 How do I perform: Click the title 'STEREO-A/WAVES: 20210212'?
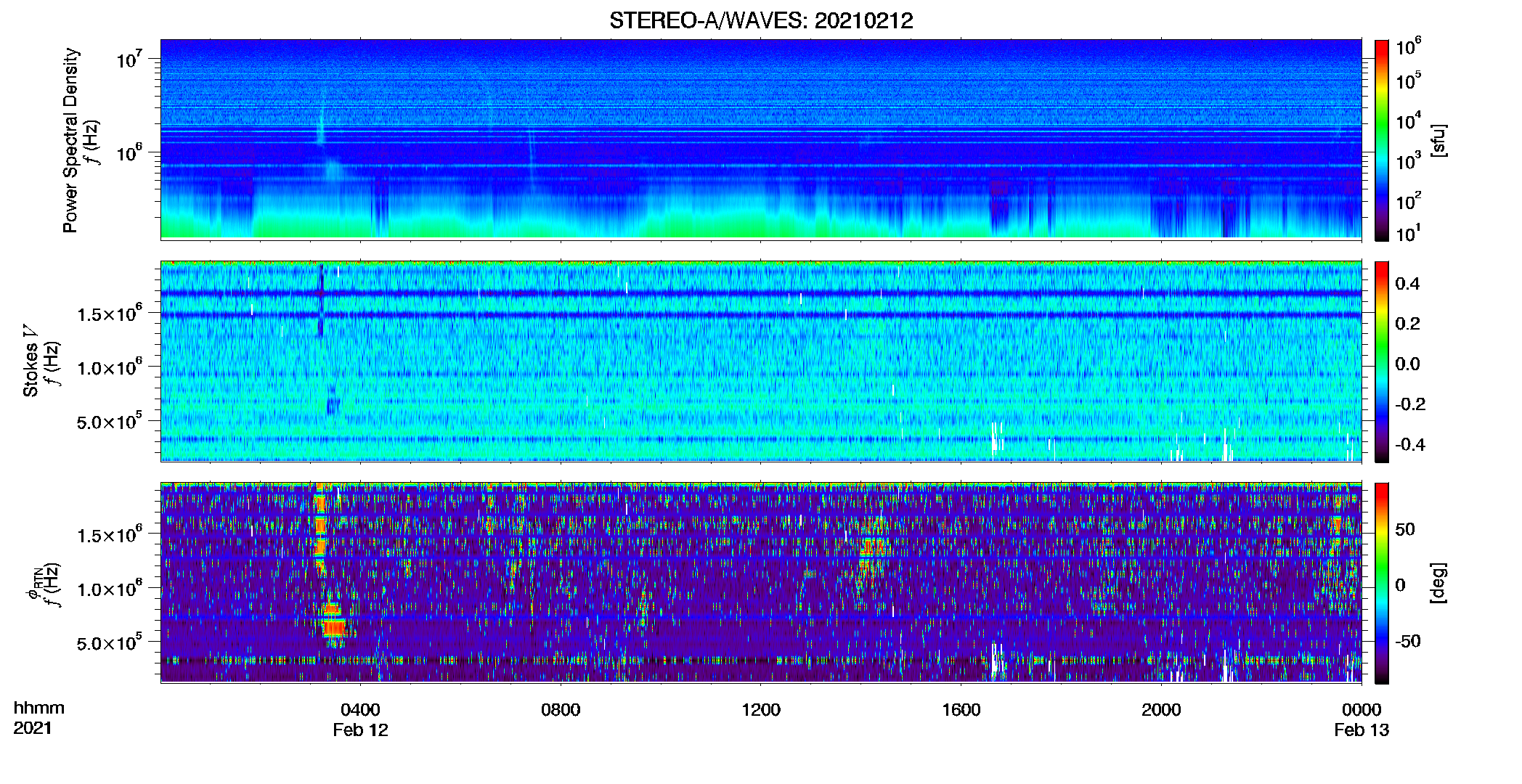[761, 20]
